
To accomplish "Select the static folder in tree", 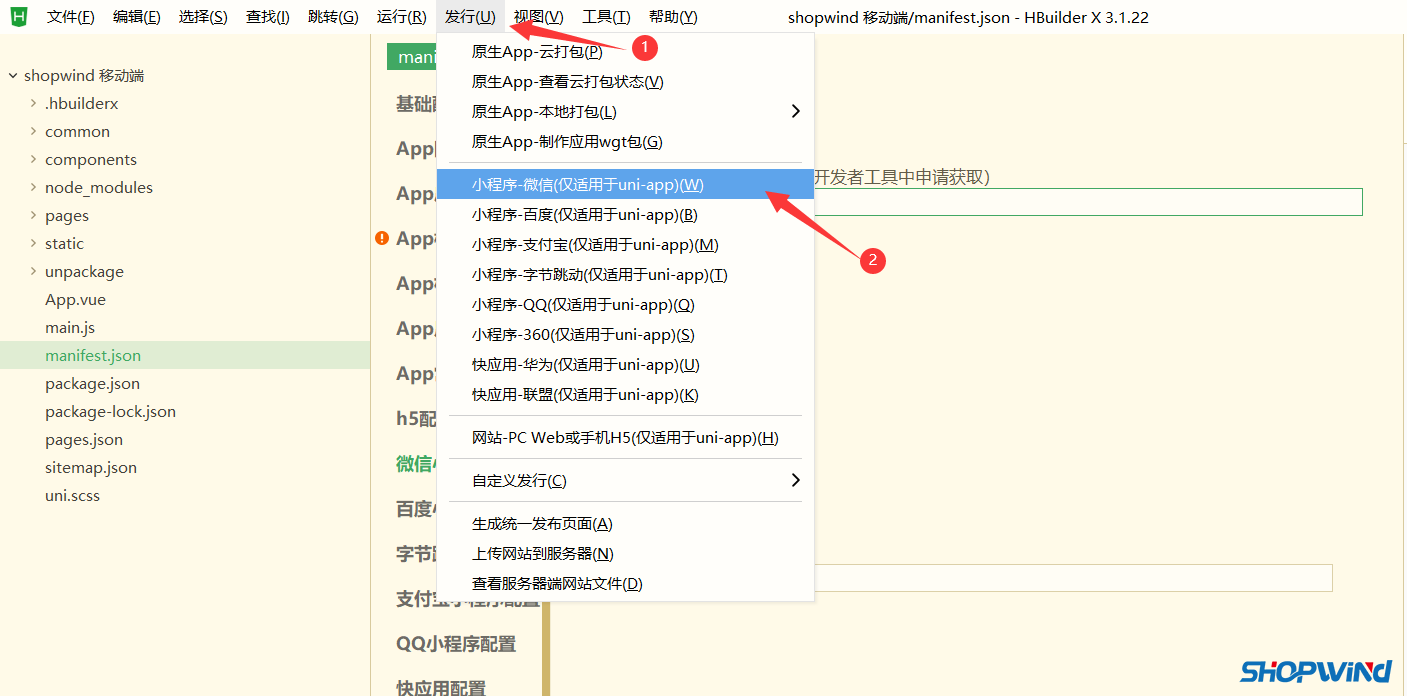I will coord(64,244).
